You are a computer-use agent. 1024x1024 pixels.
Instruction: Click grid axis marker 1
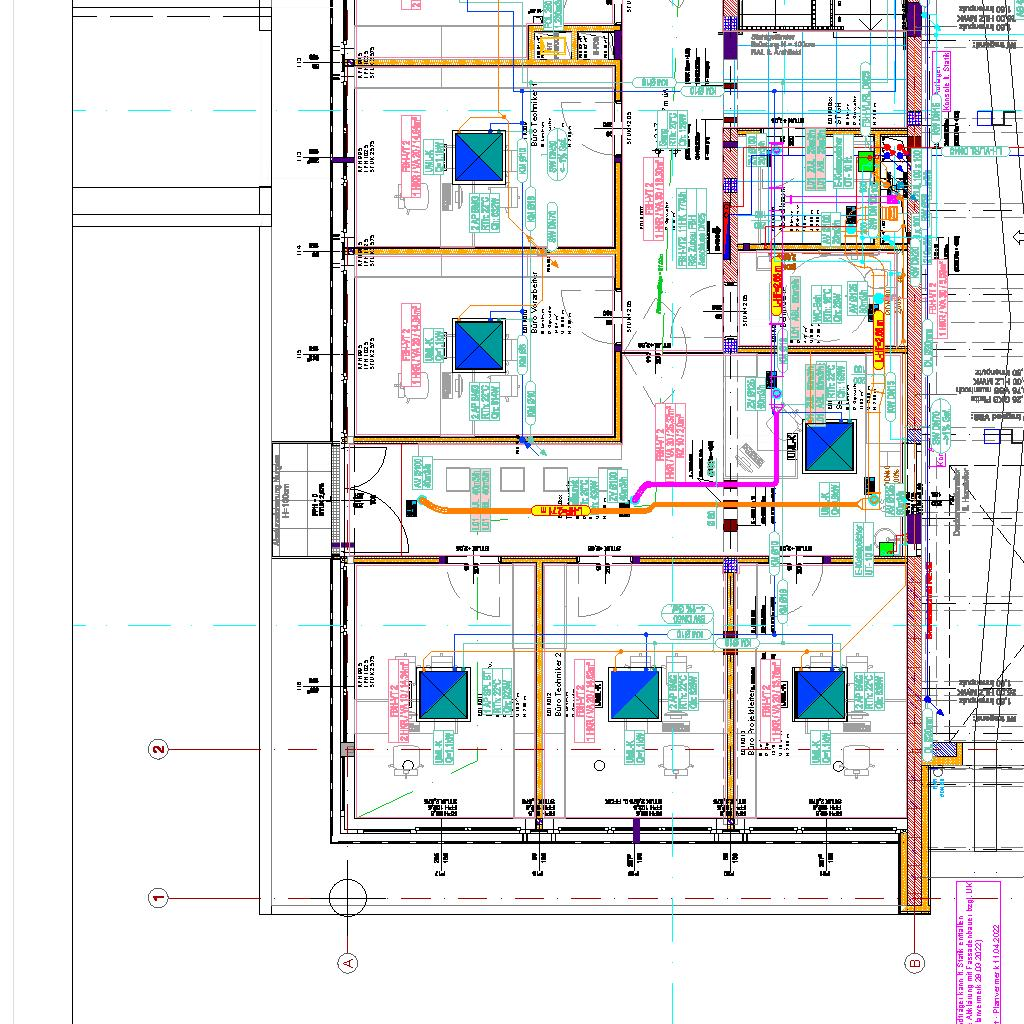pyautogui.click(x=158, y=898)
